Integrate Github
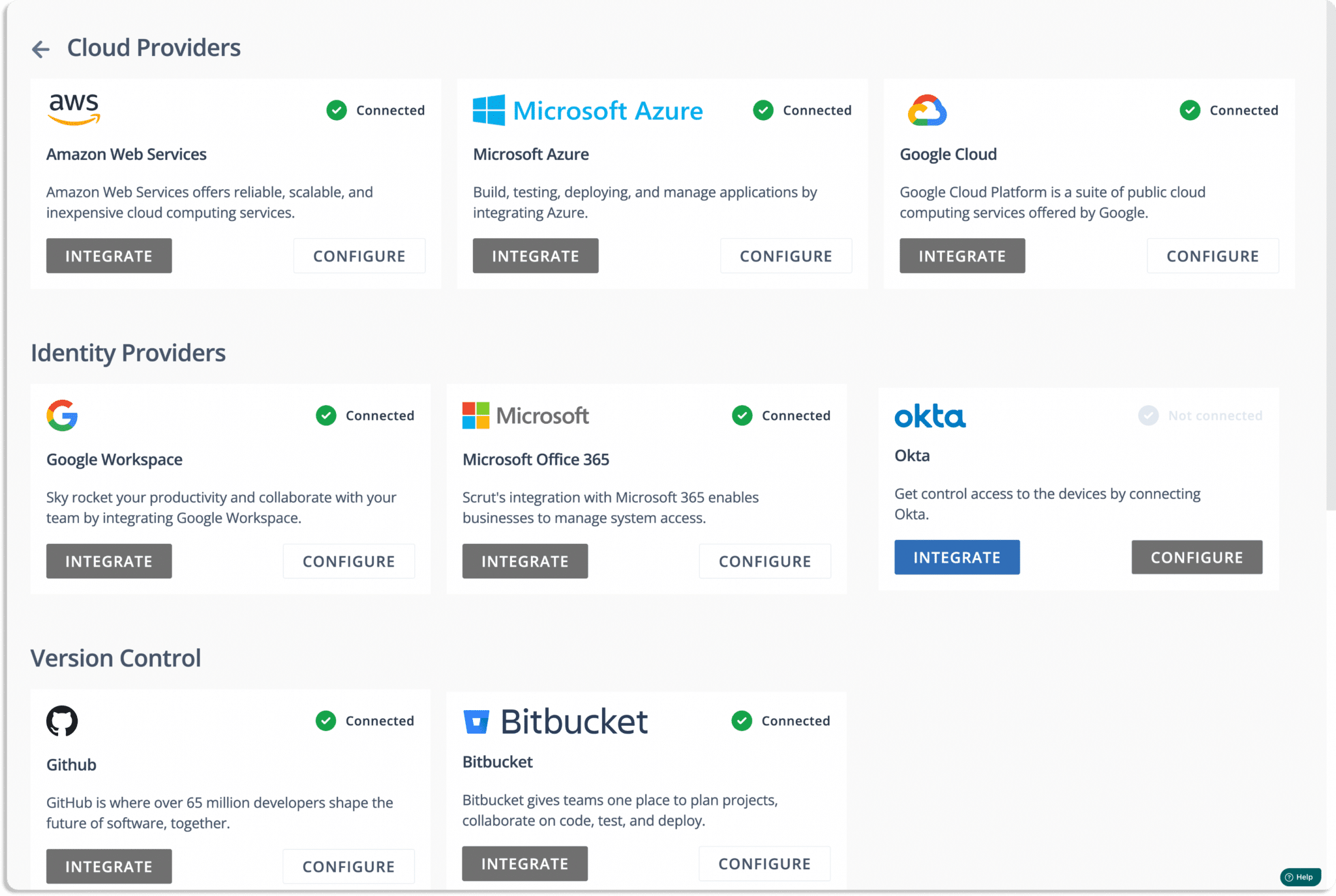Viewport: 1336px width, 896px height. click(109, 866)
